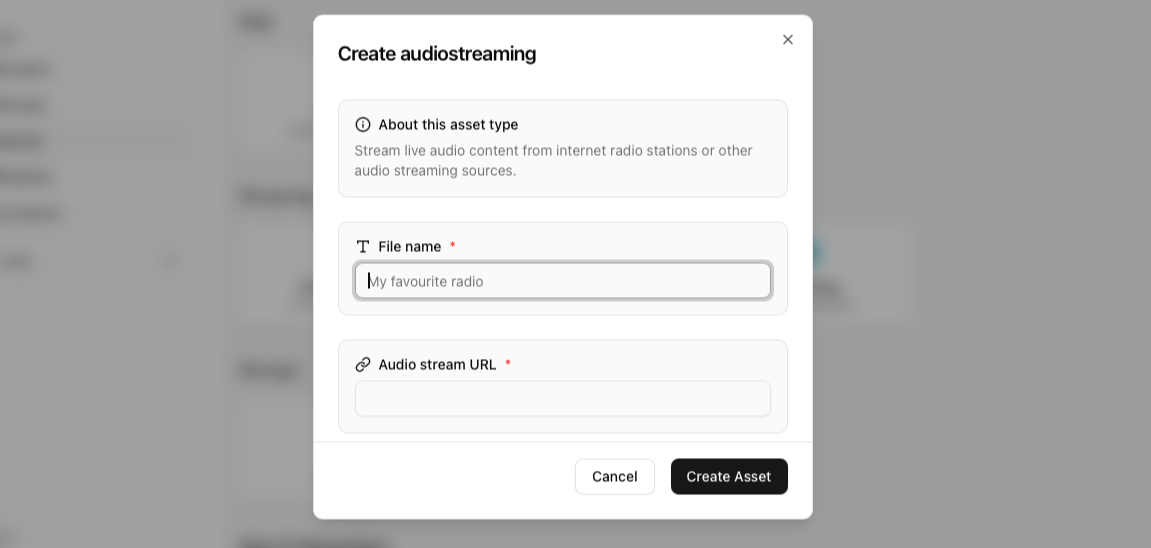Click the Create audiostreaming dialog title
The height and width of the screenshot is (548, 1151).
tap(437, 54)
